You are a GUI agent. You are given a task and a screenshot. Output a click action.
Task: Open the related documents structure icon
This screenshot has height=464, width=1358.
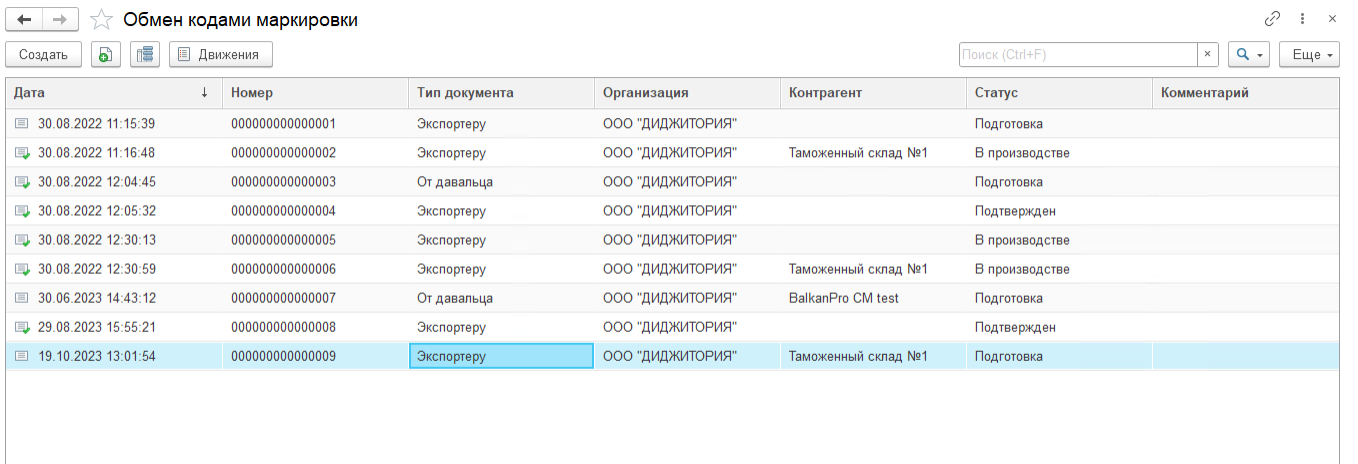(x=145, y=55)
